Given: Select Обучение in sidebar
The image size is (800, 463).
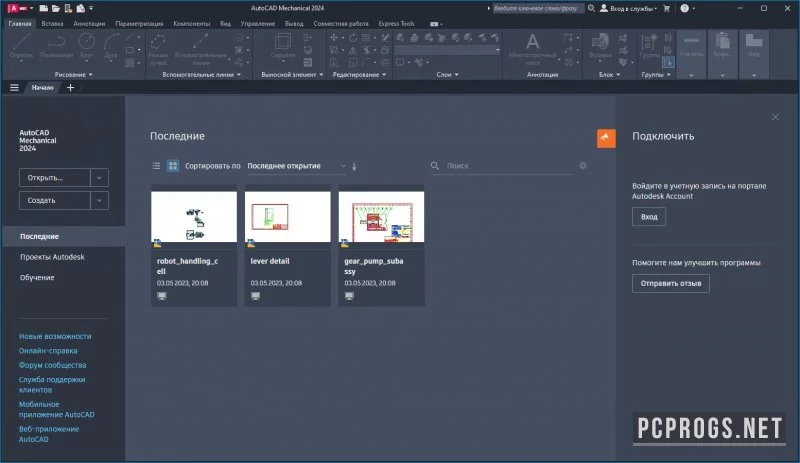Looking at the screenshot, I should (x=37, y=277).
